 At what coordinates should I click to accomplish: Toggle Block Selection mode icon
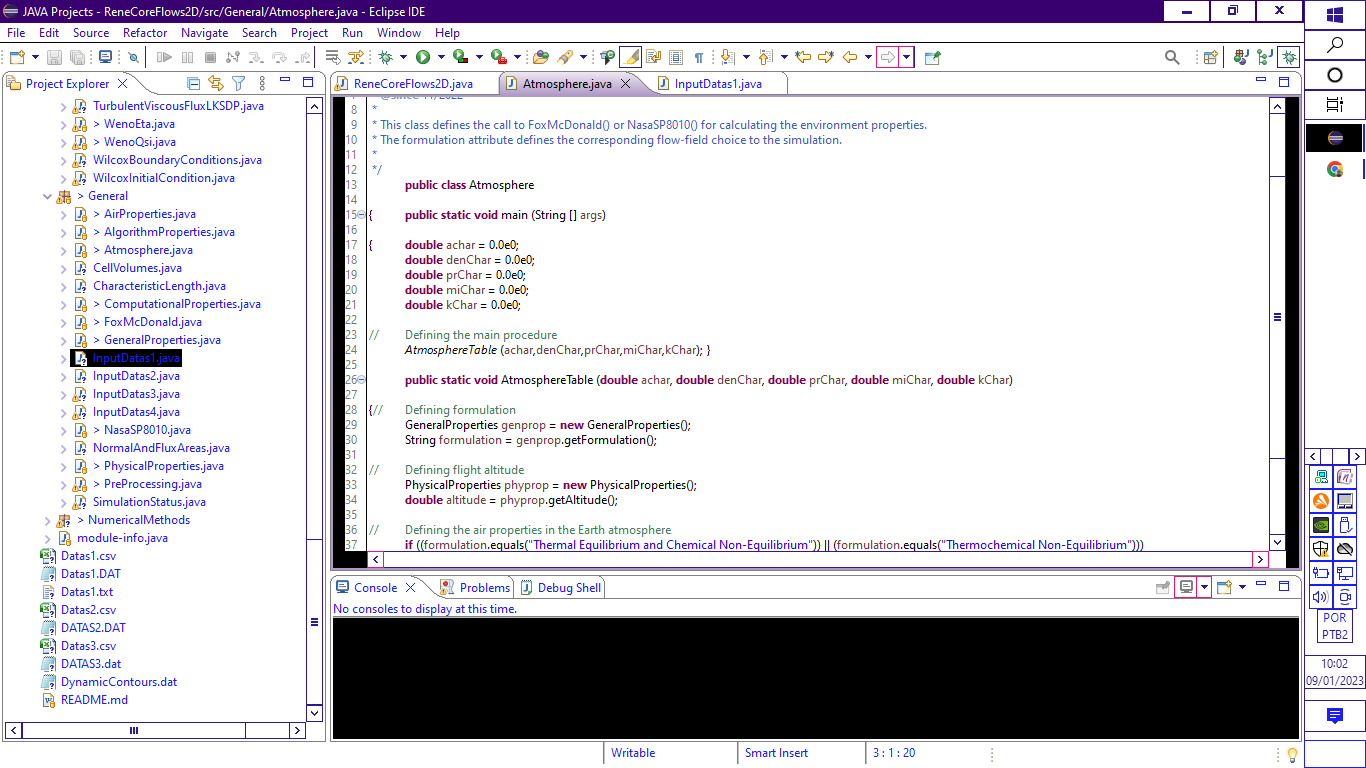pos(676,57)
